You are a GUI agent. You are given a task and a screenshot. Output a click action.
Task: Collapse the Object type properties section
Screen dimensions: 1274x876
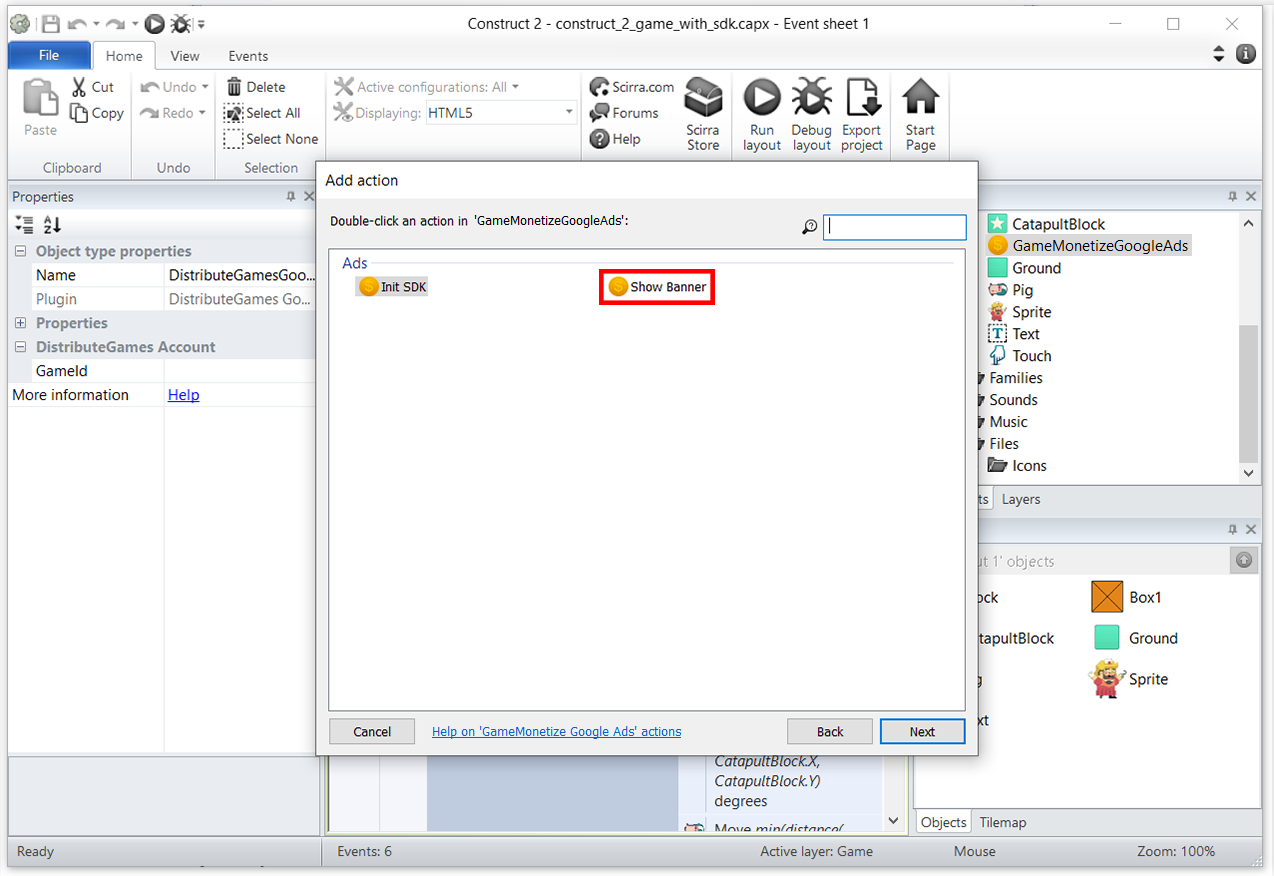[21, 252]
